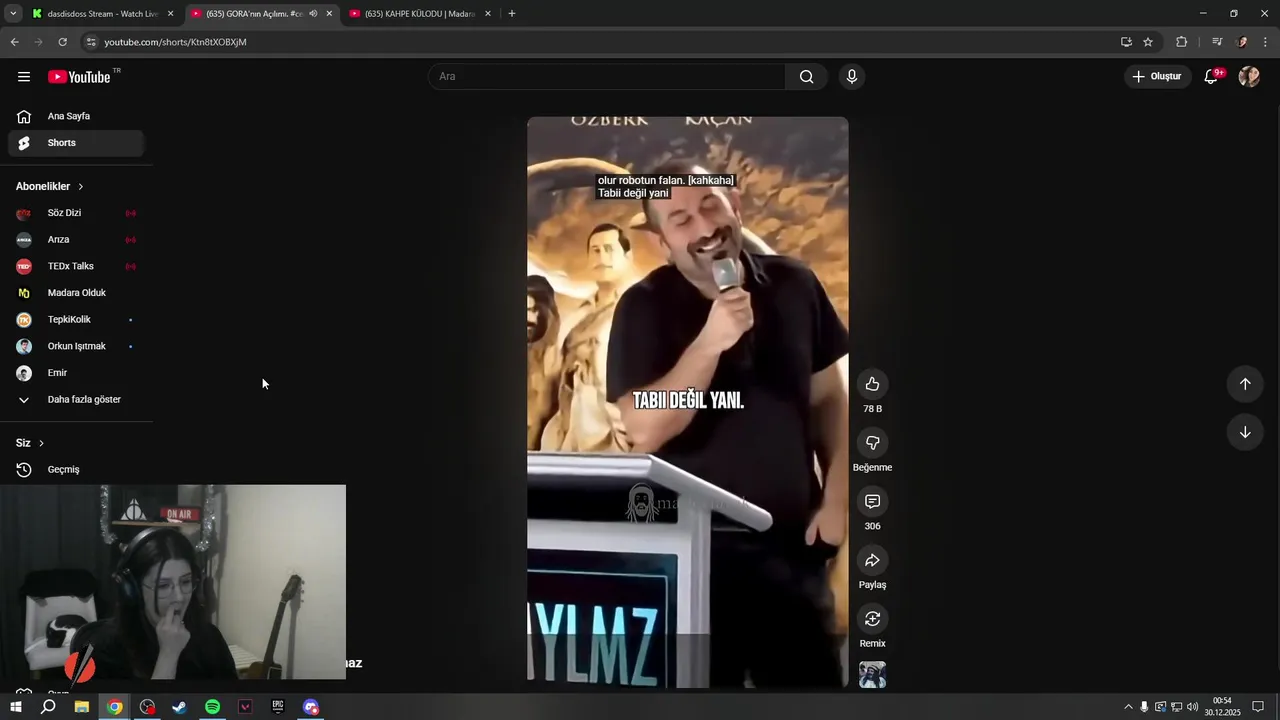Open Windows taskbar search
Screen dimensions: 1280x720
coord(48,707)
